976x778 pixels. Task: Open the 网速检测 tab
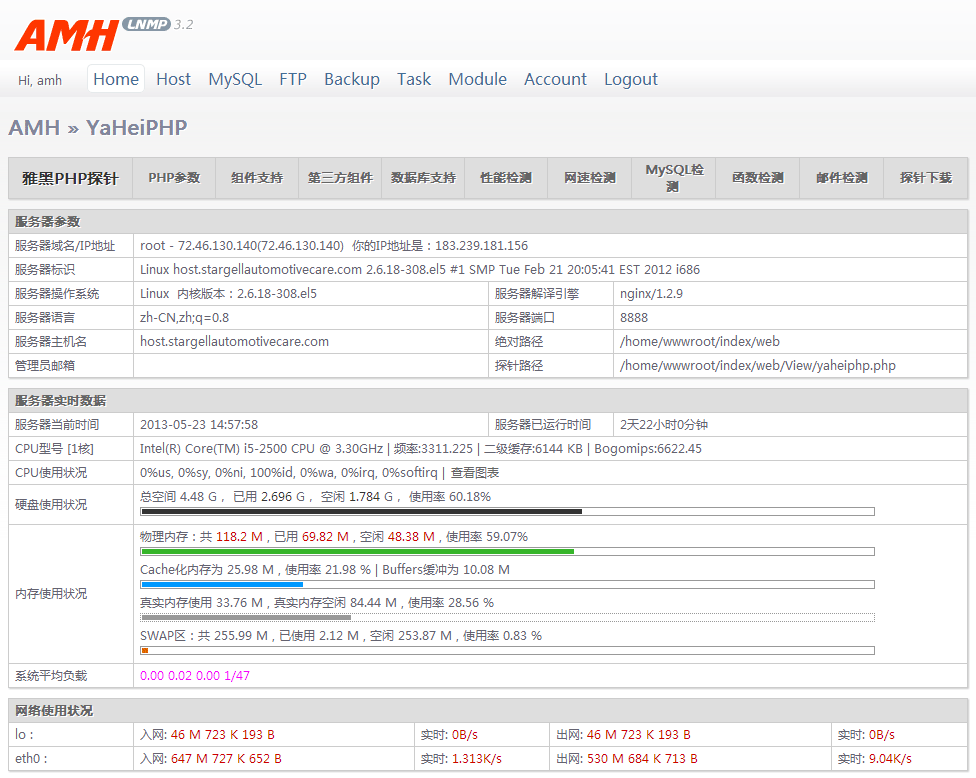(x=589, y=178)
